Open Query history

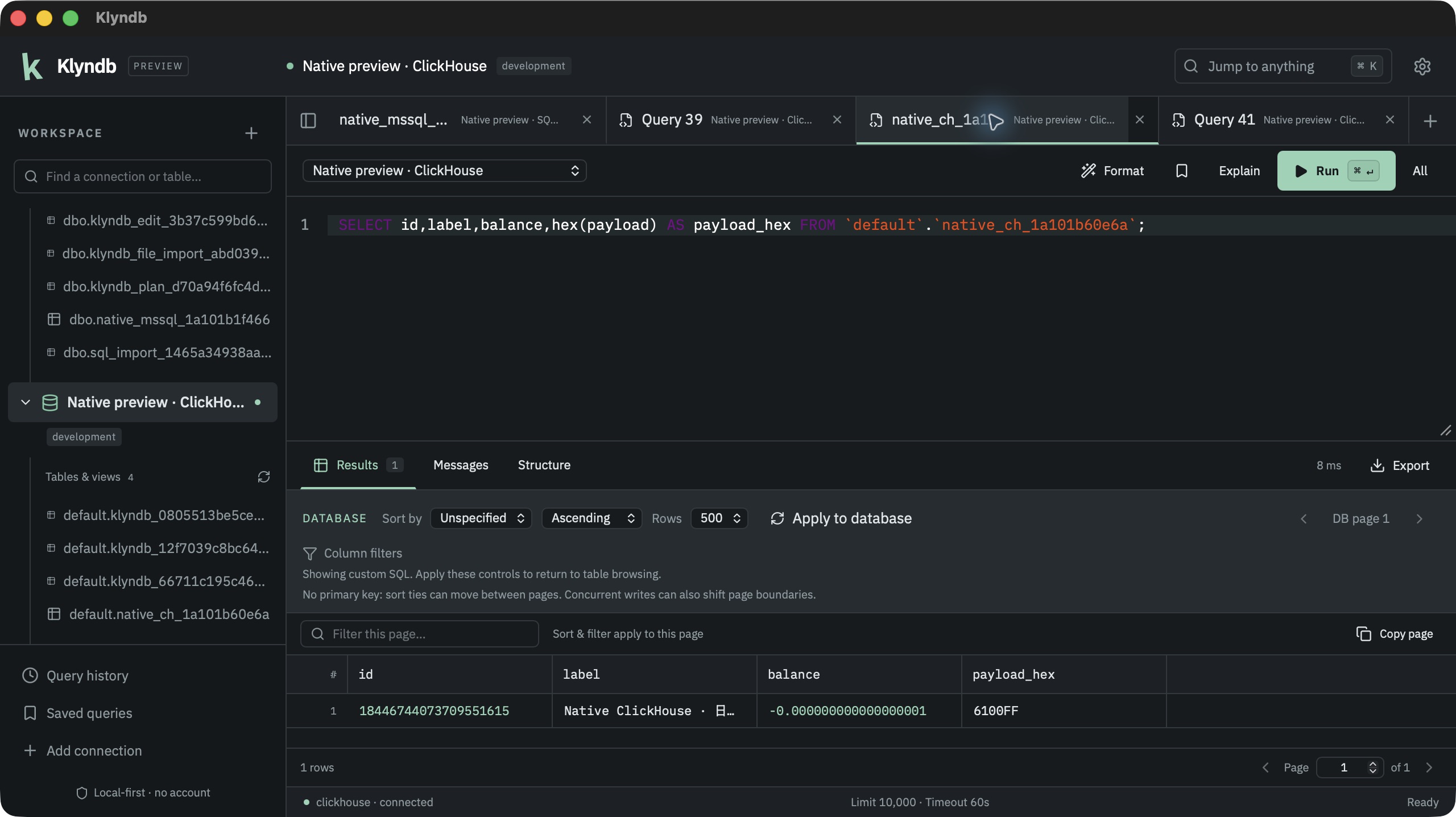pyautogui.click(x=76, y=675)
